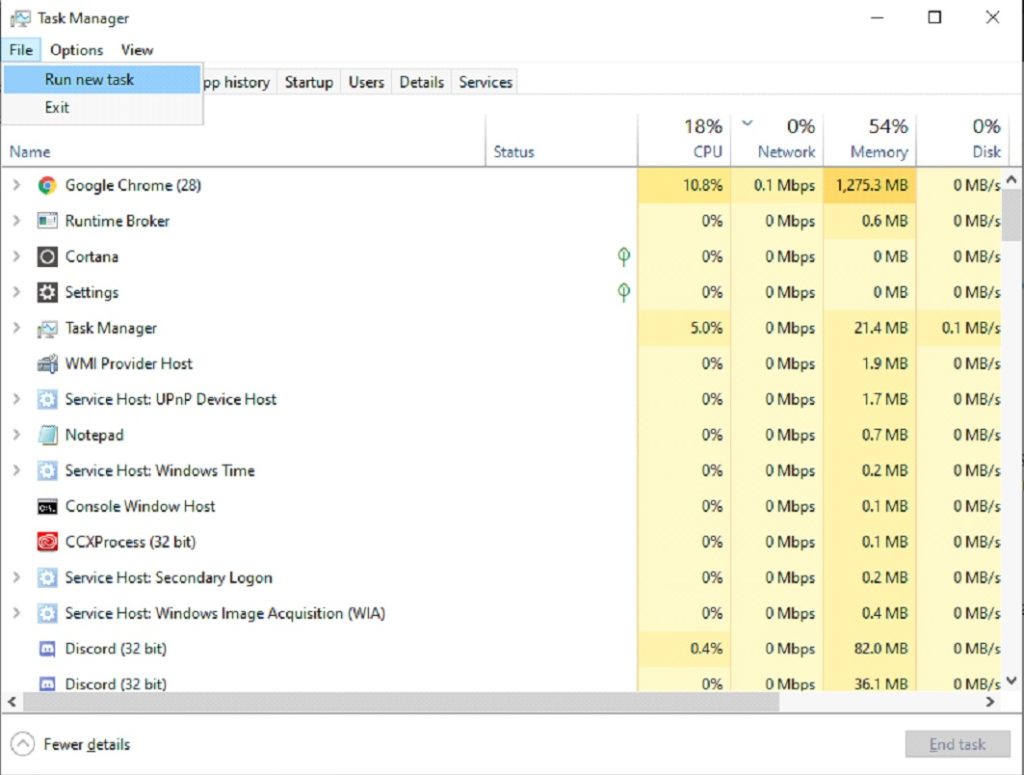Select the Google Chrome 1,275.3 MB memory cell
1024x775 pixels.
(870, 185)
